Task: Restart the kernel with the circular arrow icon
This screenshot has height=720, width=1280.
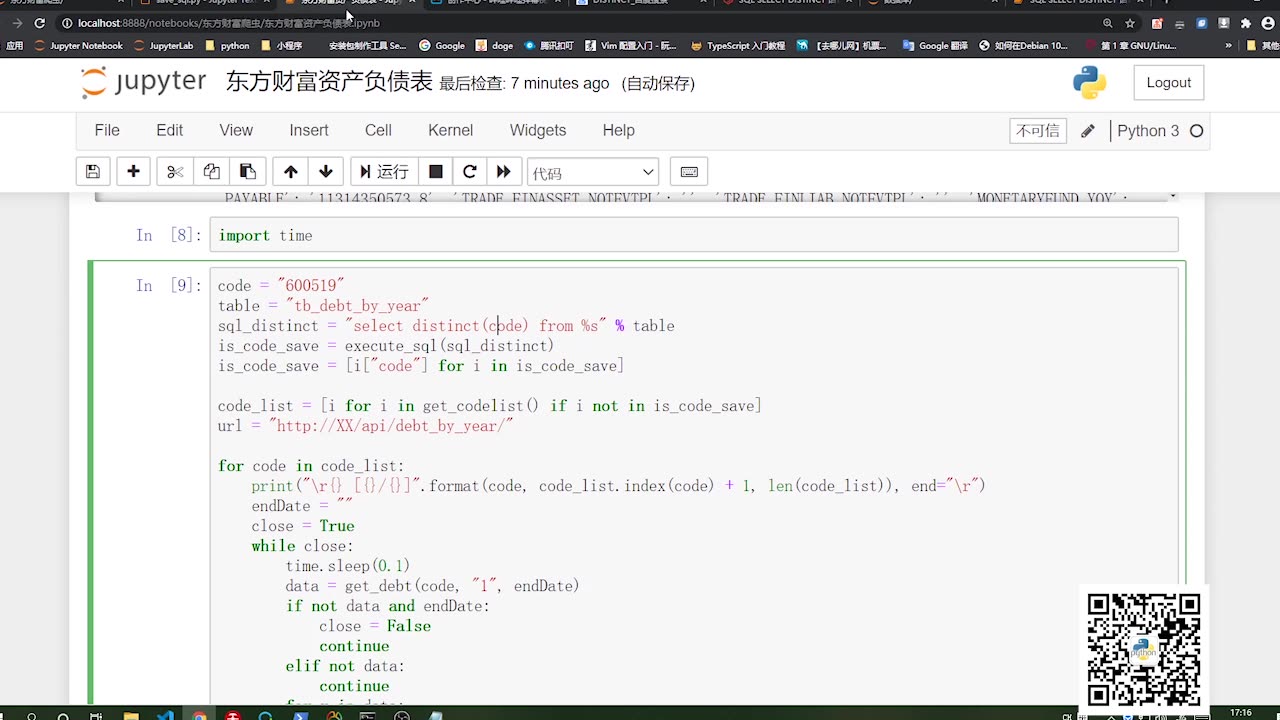Action: click(469, 172)
